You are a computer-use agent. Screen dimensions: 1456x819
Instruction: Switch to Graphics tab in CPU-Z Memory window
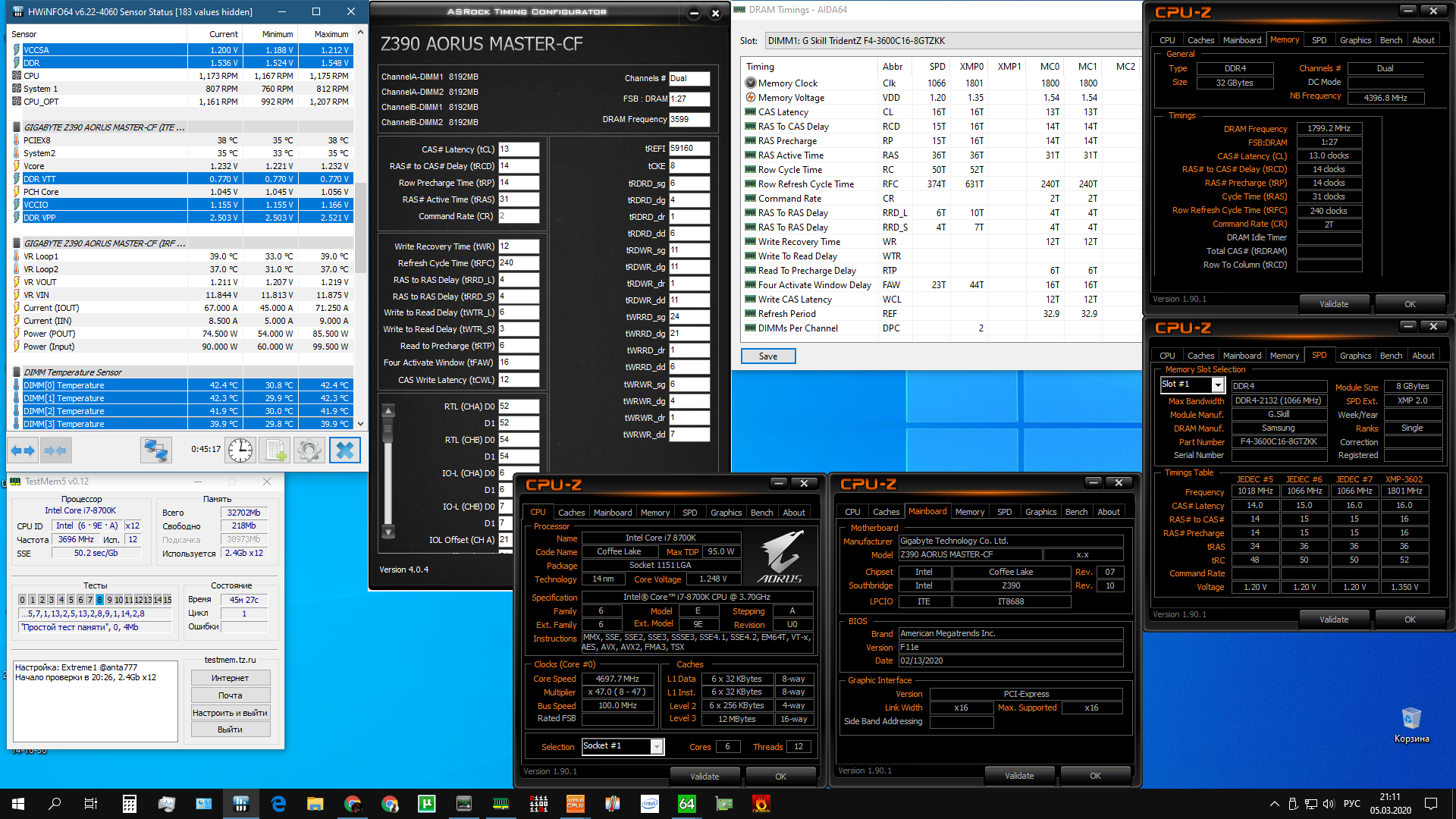(1355, 40)
